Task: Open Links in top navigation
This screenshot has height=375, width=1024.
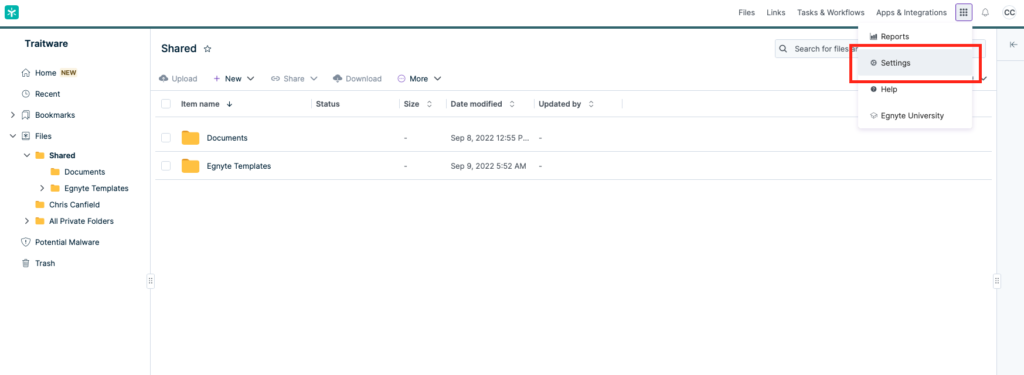Action: point(776,12)
